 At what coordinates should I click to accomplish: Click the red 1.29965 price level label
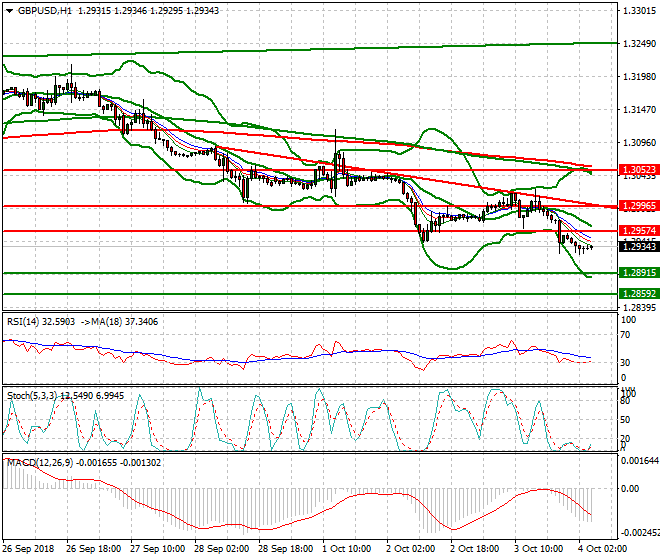(639, 206)
